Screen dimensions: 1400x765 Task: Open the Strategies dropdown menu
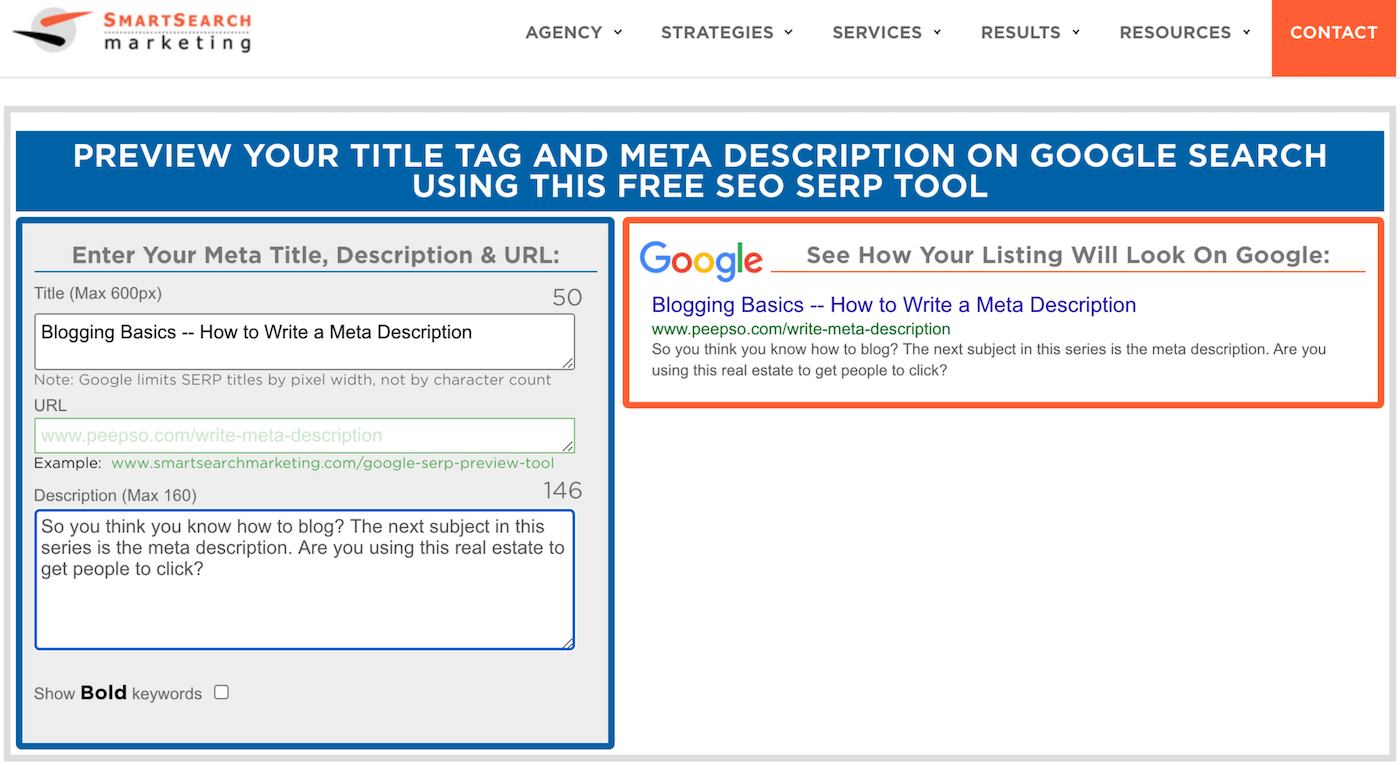[x=717, y=32]
